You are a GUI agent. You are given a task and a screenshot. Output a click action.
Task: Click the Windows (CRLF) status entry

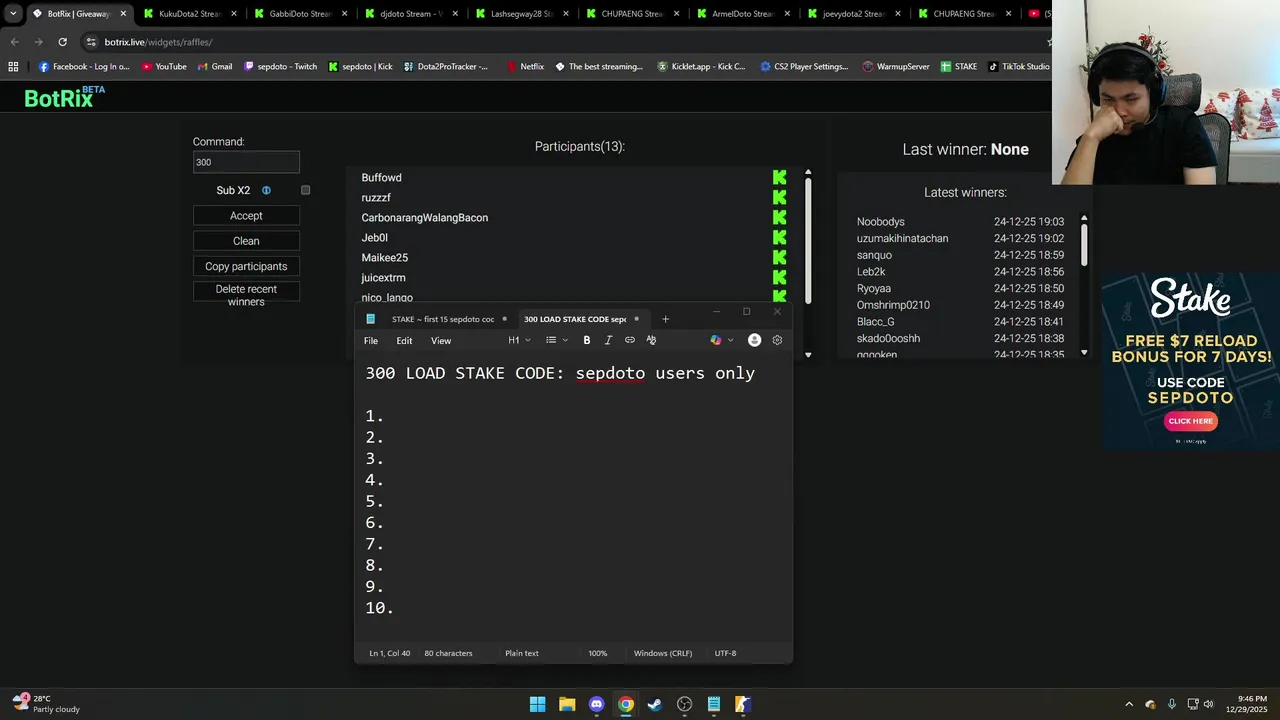pyautogui.click(x=663, y=653)
